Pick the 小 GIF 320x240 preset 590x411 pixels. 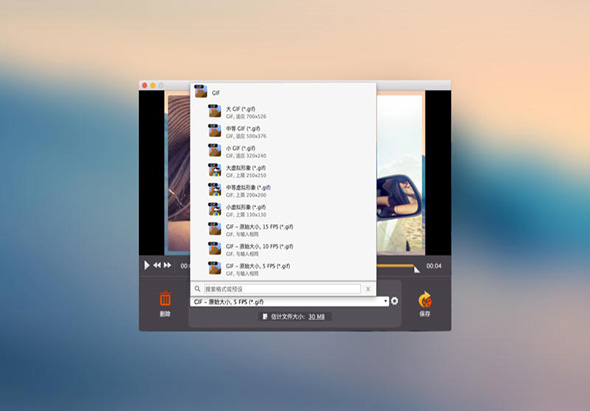tap(283, 151)
